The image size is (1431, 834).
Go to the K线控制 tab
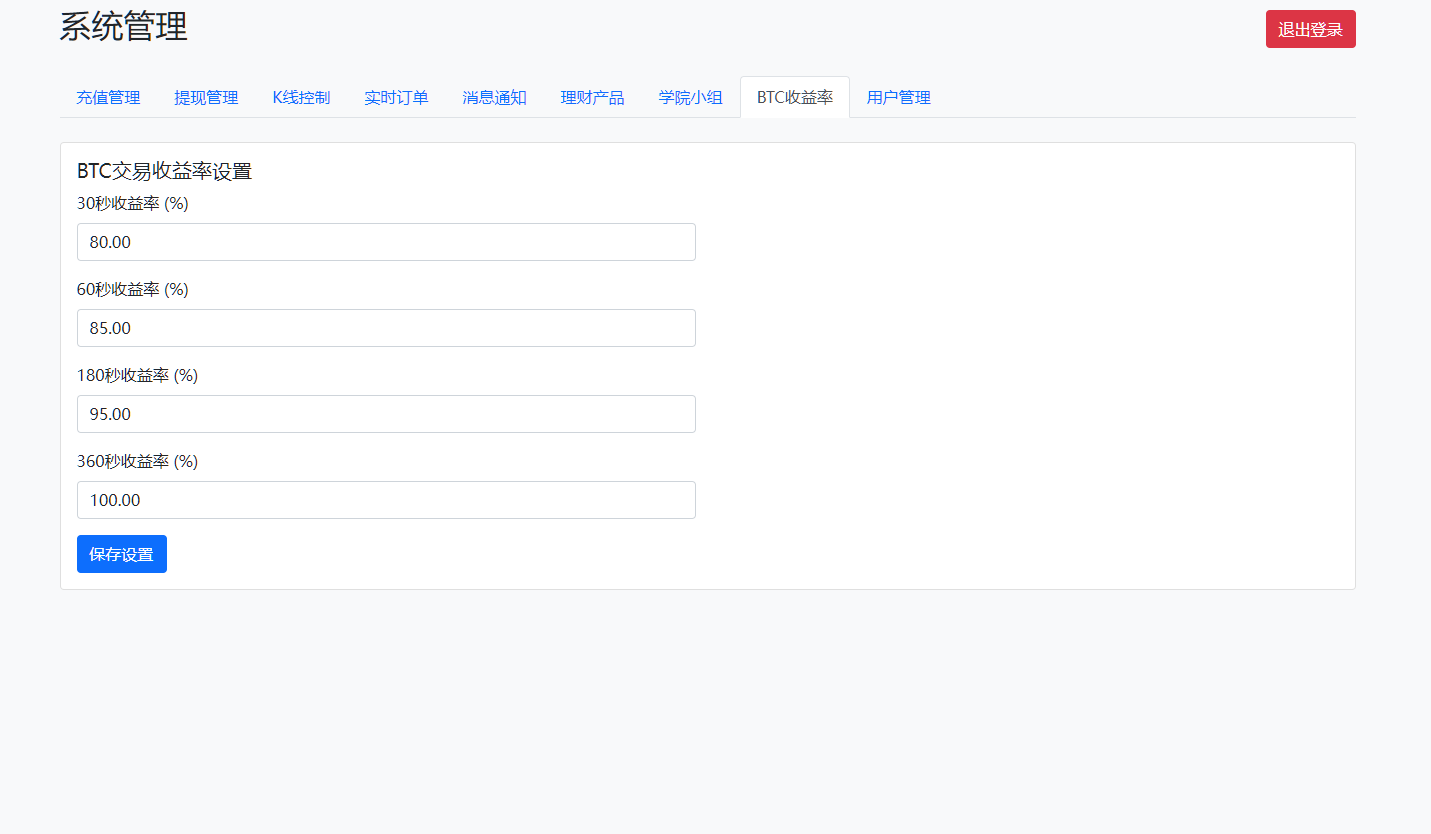pyautogui.click(x=301, y=97)
